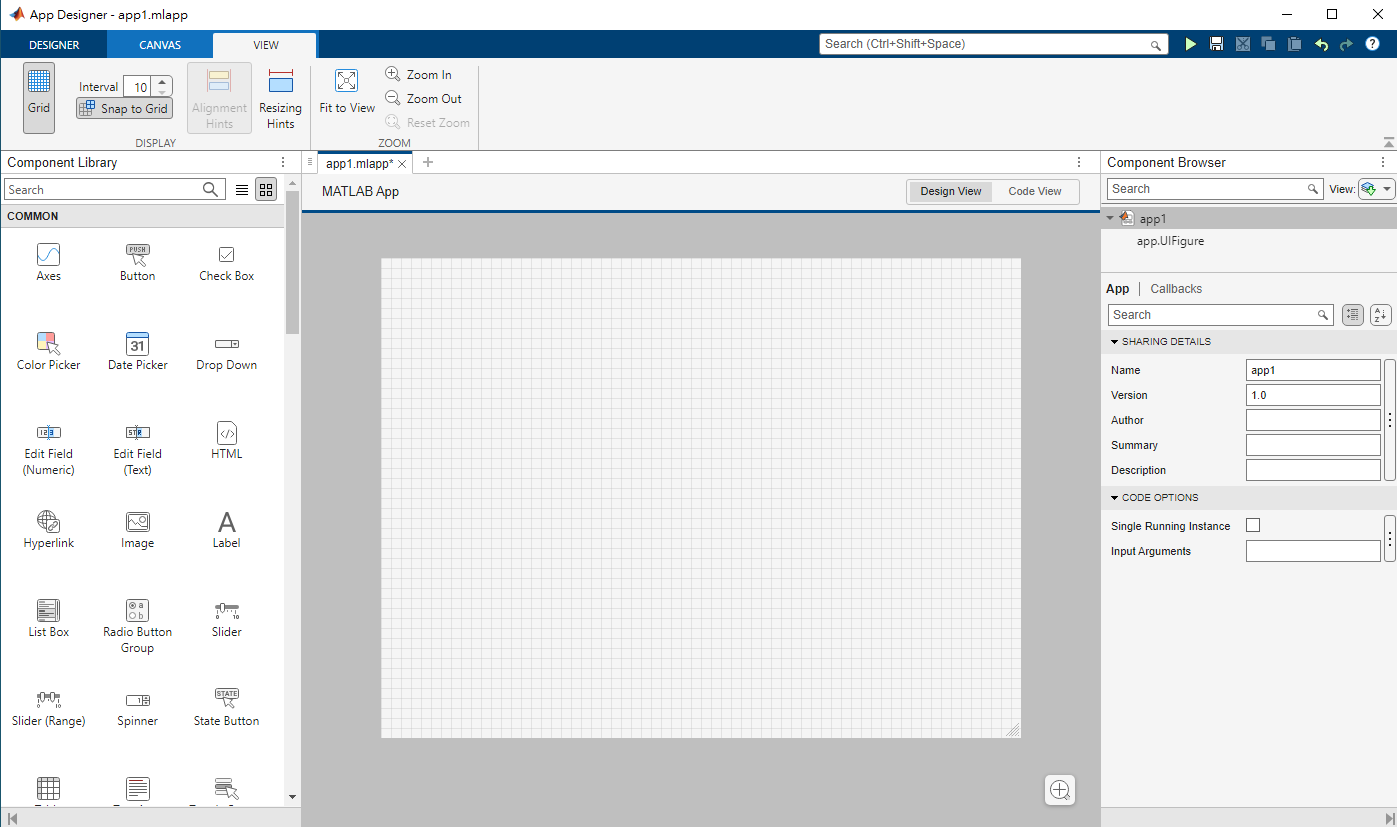Switch component library to list view
This screenshot has height=827, width=1397.
click(x=242, y=189)
